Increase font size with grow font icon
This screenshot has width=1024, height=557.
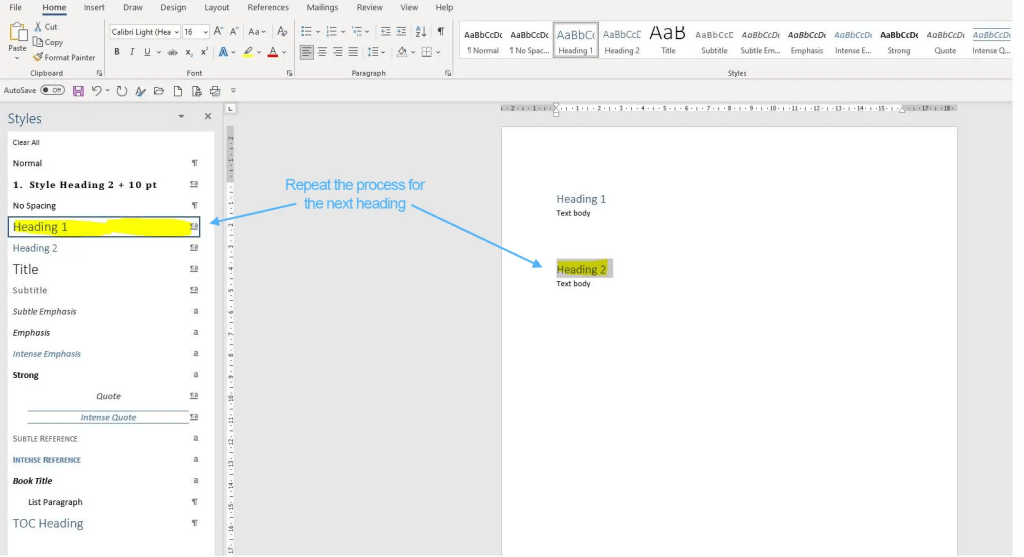tap(218, 31)
